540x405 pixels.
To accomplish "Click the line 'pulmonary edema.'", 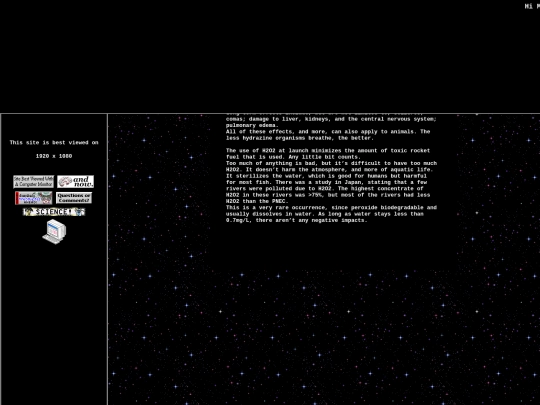I will click(x=252, y=125).
